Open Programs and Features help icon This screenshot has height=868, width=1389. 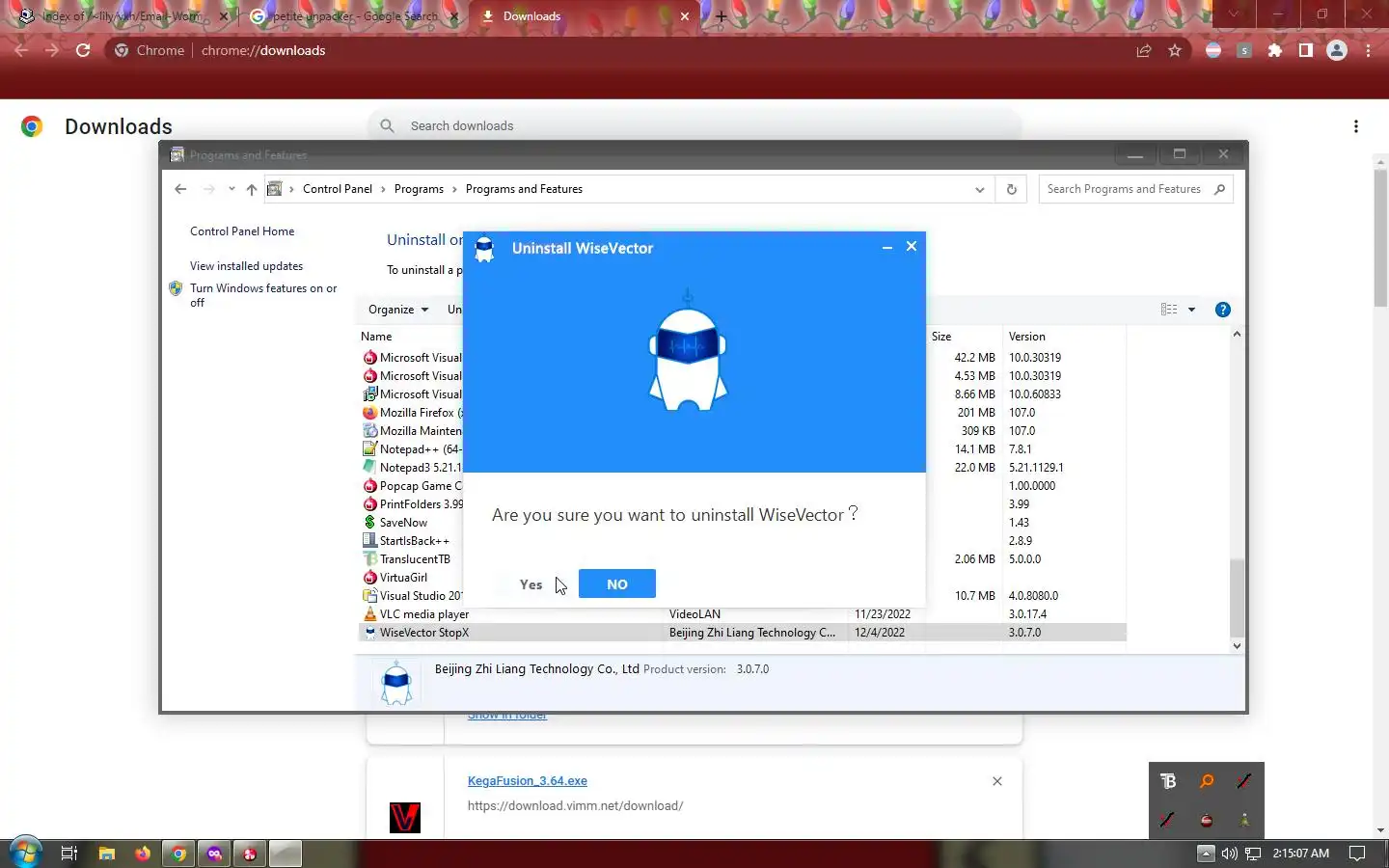tap(1223, 310)
